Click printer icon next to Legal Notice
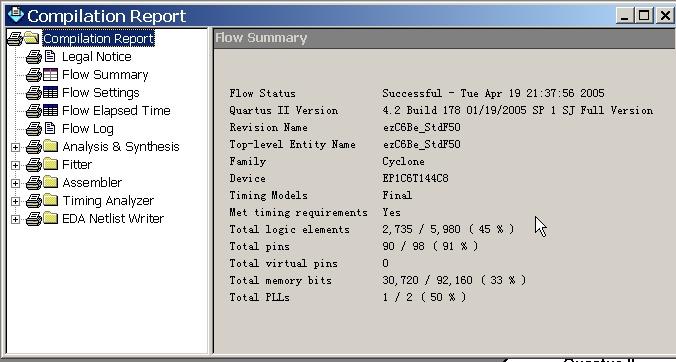This screenshot has height=362, width=676. (34, 57)
